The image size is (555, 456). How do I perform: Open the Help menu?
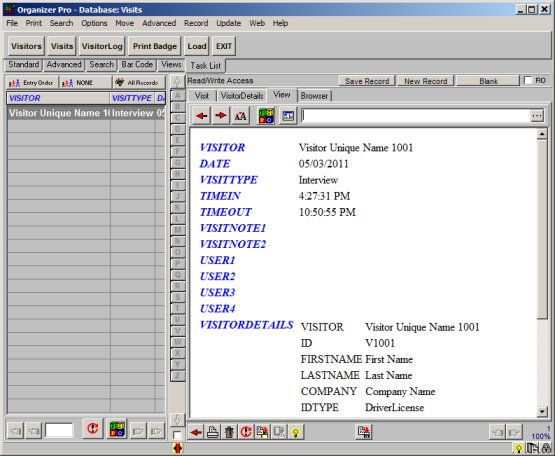click(x=280, y=23)
